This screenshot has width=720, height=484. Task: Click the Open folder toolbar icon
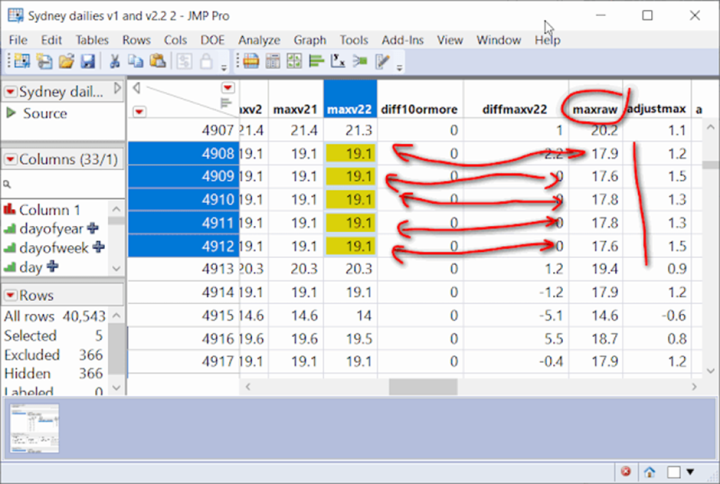click(x=66, y=62)
